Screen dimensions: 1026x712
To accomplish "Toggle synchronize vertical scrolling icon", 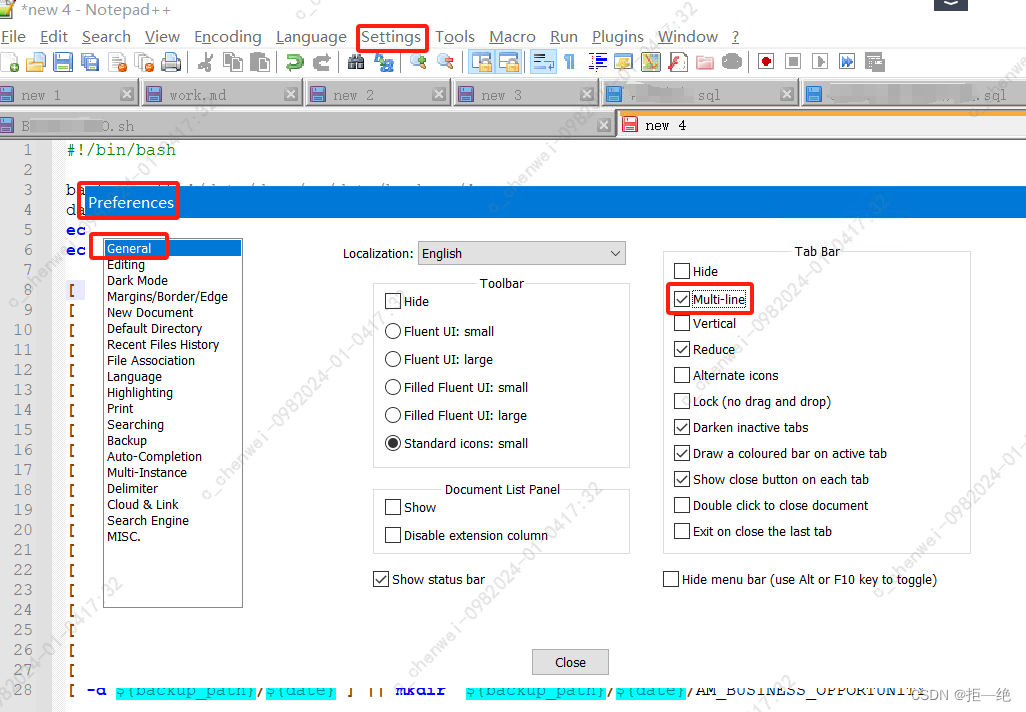I will (x=482, y=63).
